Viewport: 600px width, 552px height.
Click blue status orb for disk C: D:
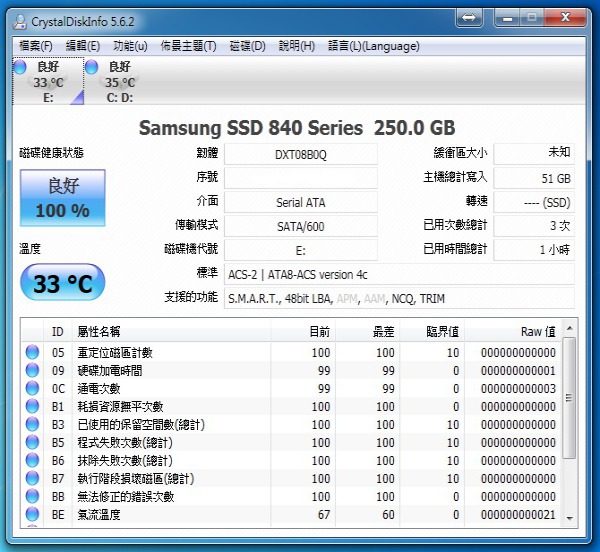point(91,67)
